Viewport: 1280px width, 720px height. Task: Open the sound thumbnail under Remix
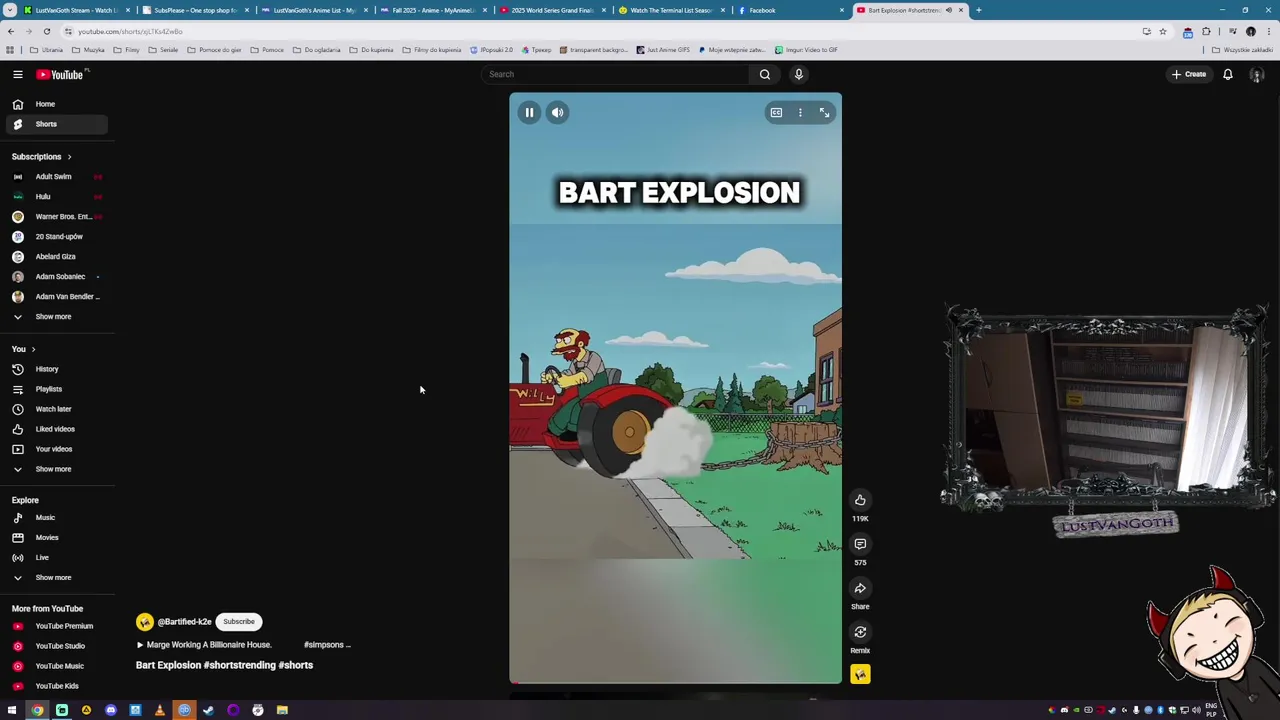coord(860,675)
